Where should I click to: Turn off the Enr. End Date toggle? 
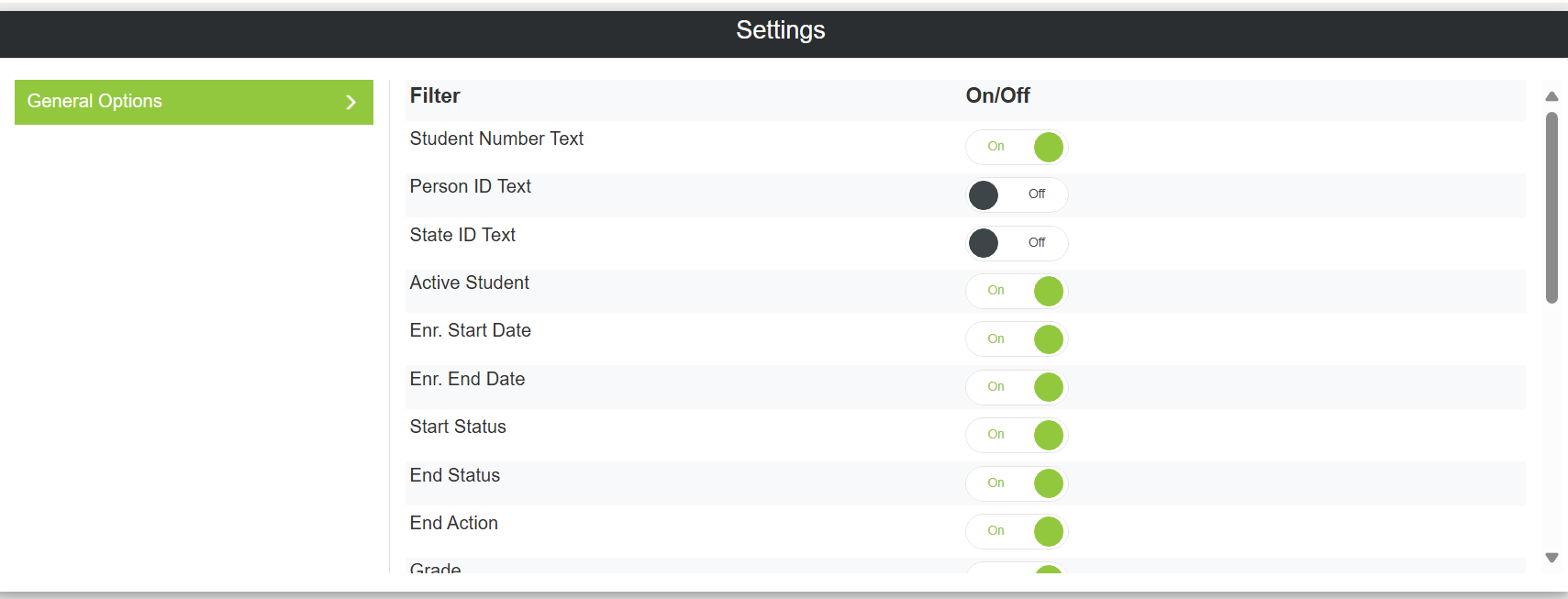(x=1017, y=387)
